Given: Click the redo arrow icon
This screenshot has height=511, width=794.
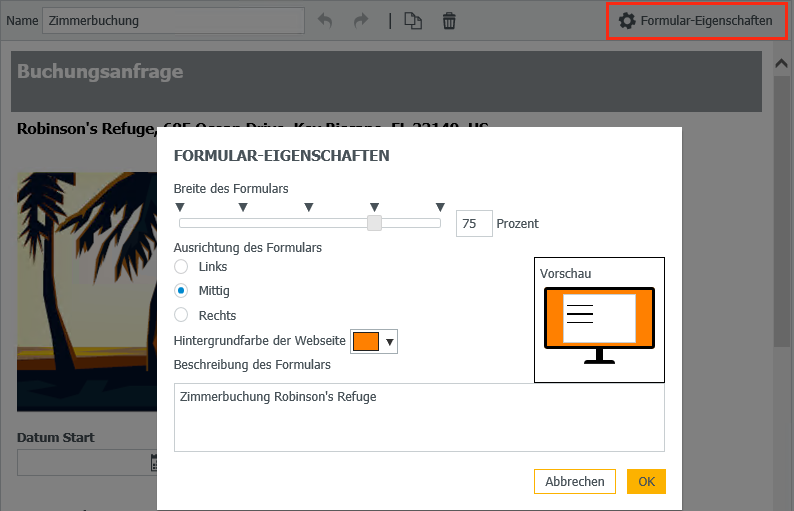Looking at the screenshot, I should [361, 21].
